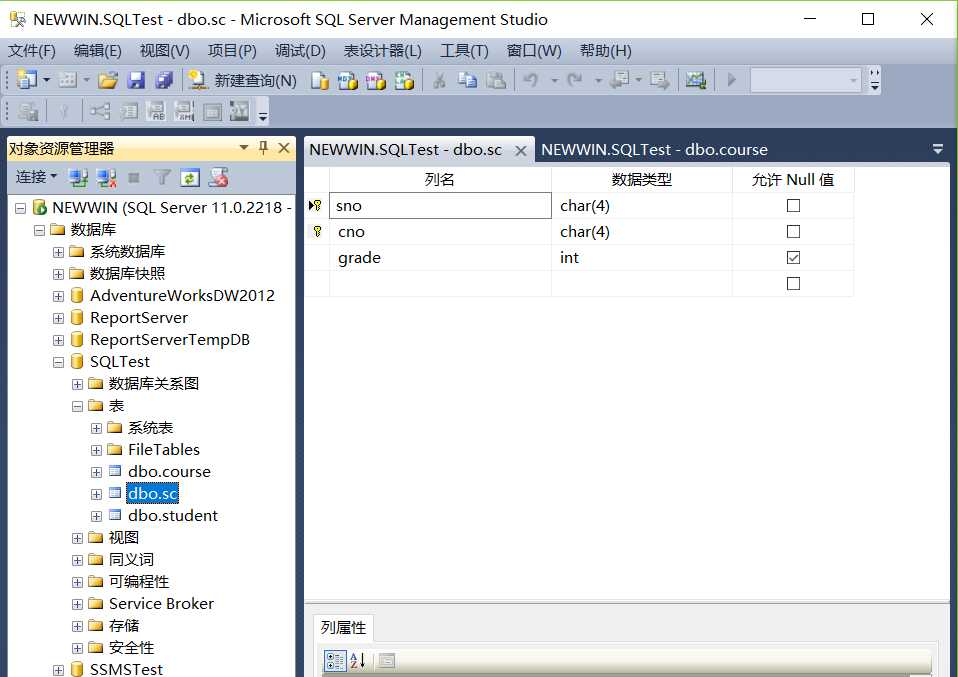The width and height of the screenshot is (958, 677).
Task: Open the 调试(D) menu
Action: pyautogui.click(x=300, y=51)
